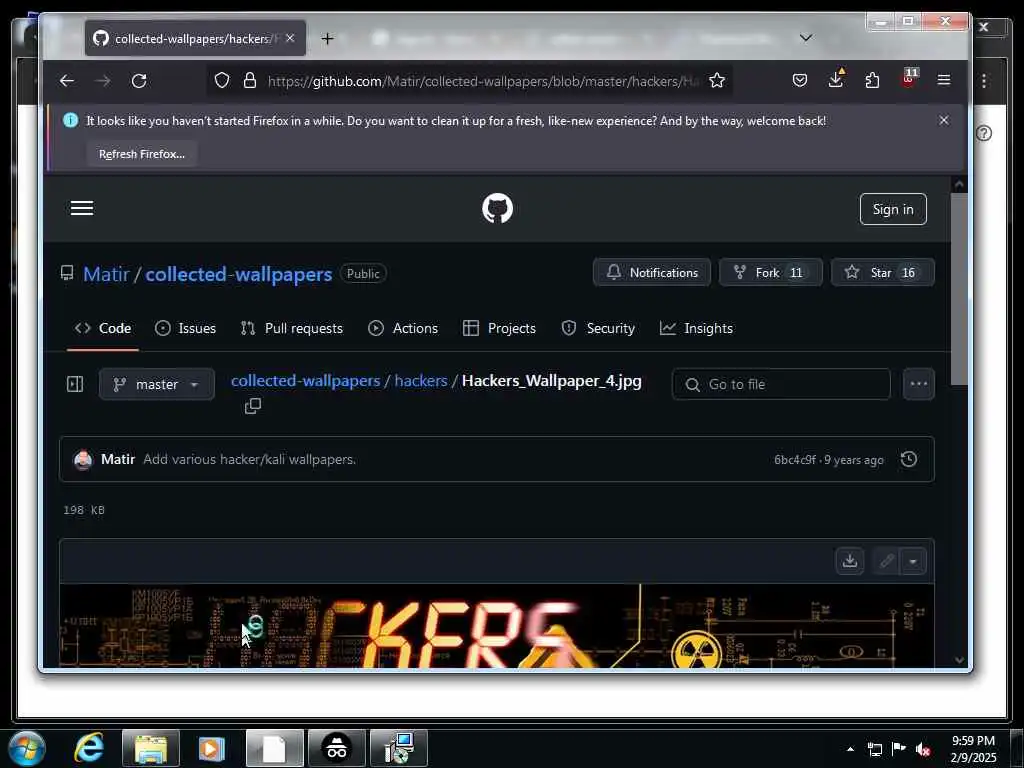Open collected-wallpapers repository link
Image resolution: width=1024 pixels, height=768 pixels.
click(238, 274)
